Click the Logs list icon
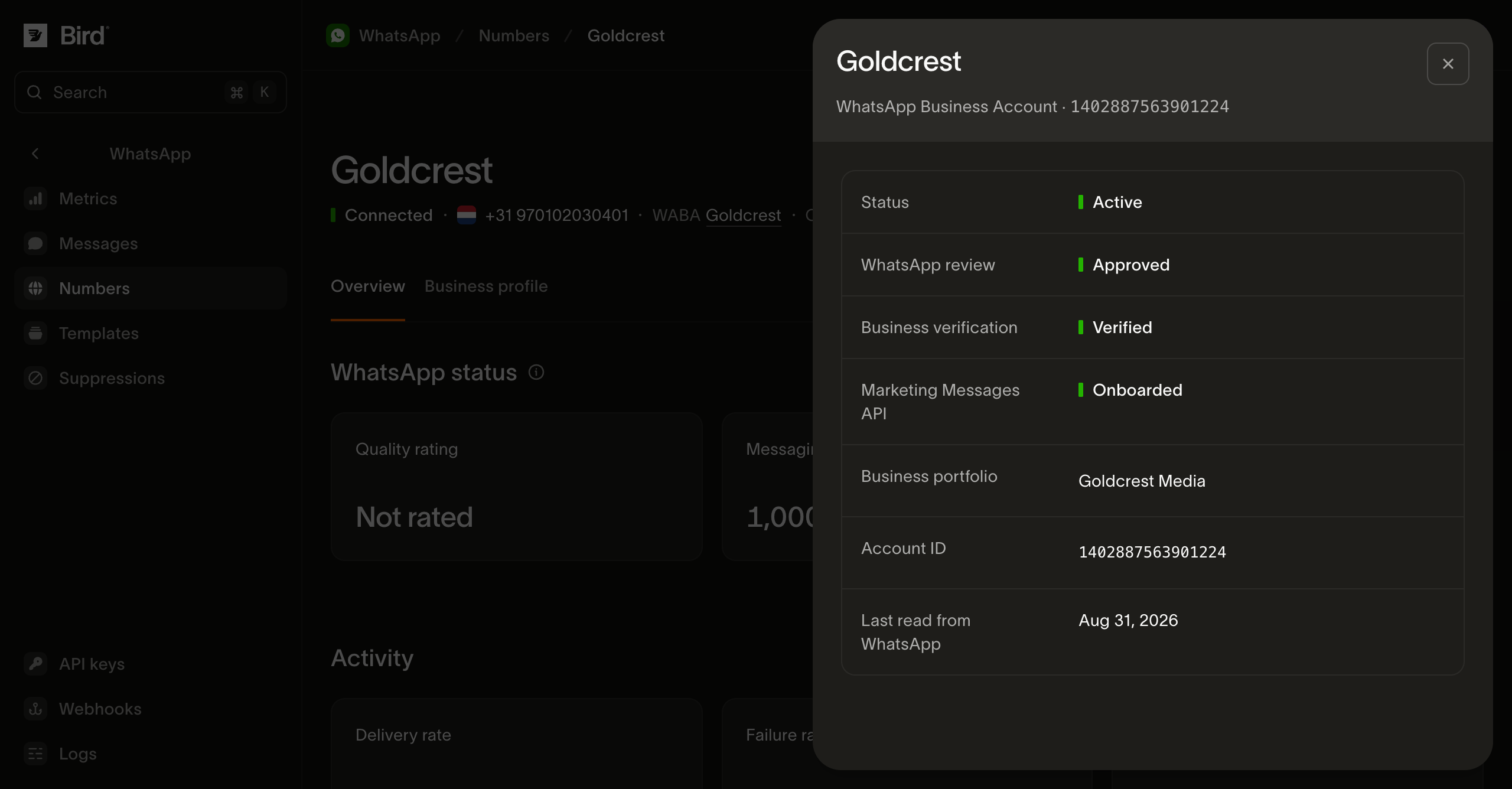This screenshot has width=1512, height=789. tap(35, 754)
